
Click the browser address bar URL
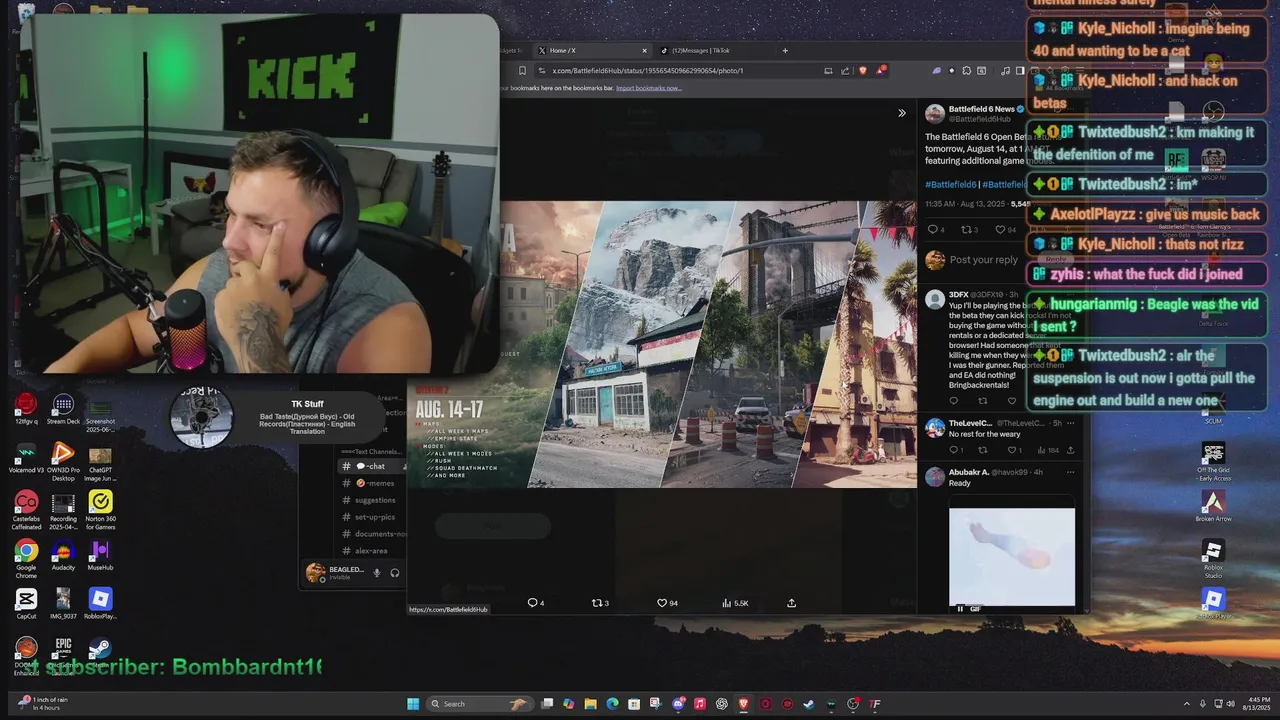[648, 71]
